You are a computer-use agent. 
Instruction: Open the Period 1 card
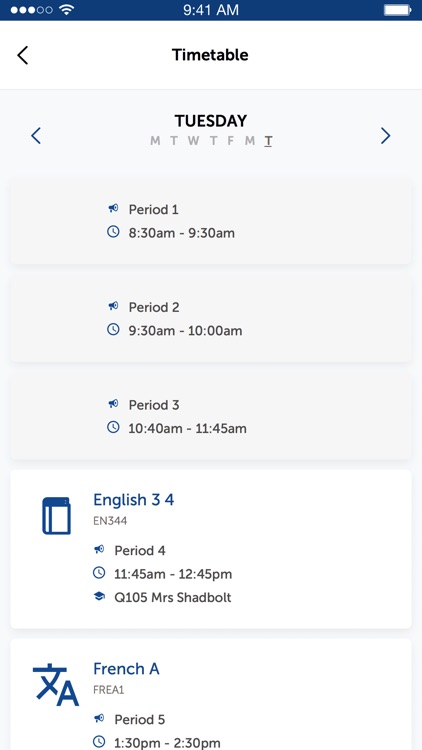[211, 221]
